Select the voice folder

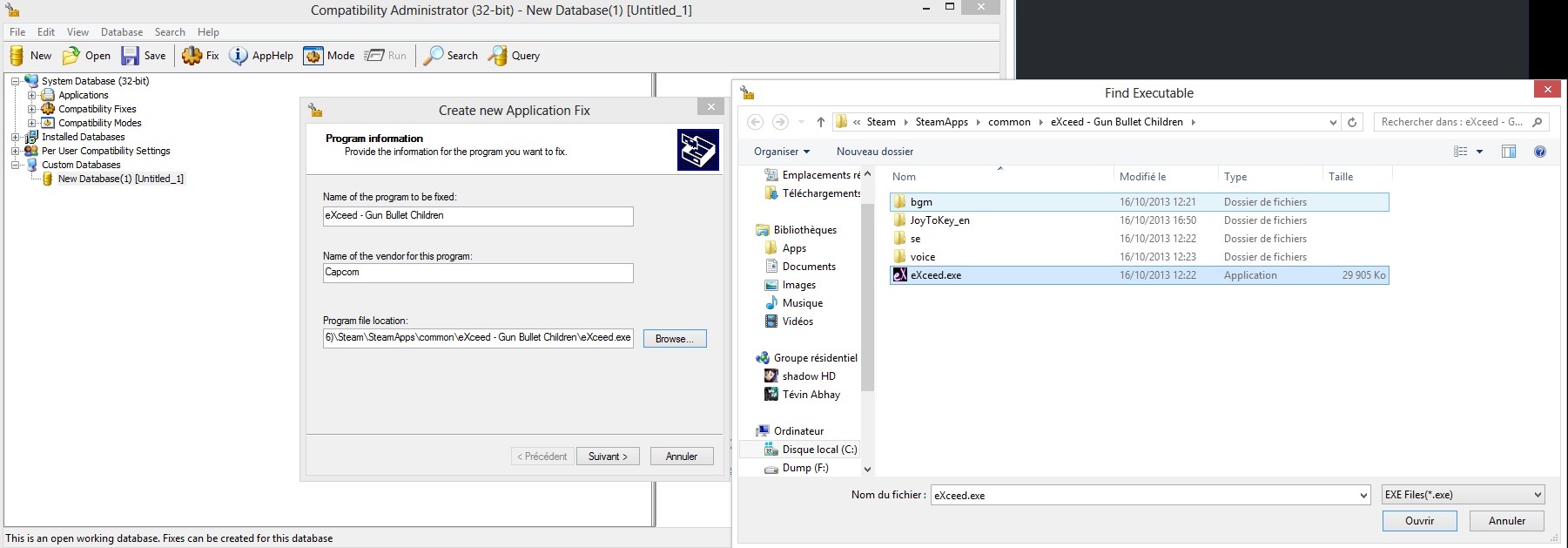click(1139, 257)
